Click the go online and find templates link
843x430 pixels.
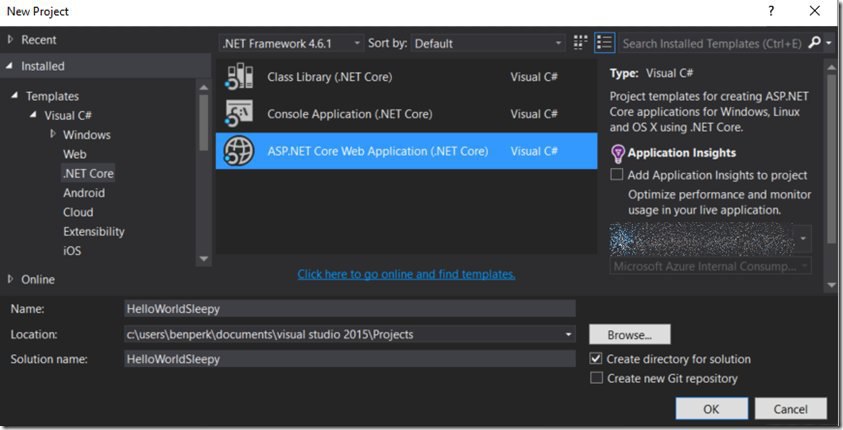pyautogui.click(x=406, y=274)
